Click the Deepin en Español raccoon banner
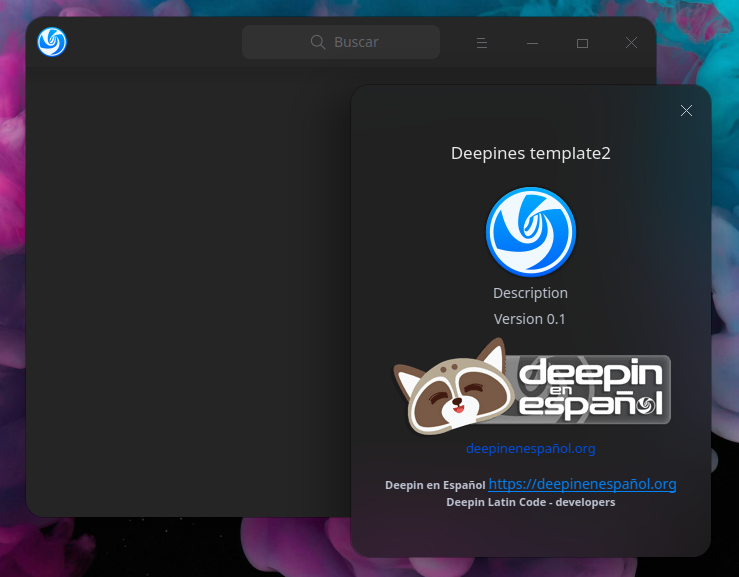739x577 pixels. point(532,387)
